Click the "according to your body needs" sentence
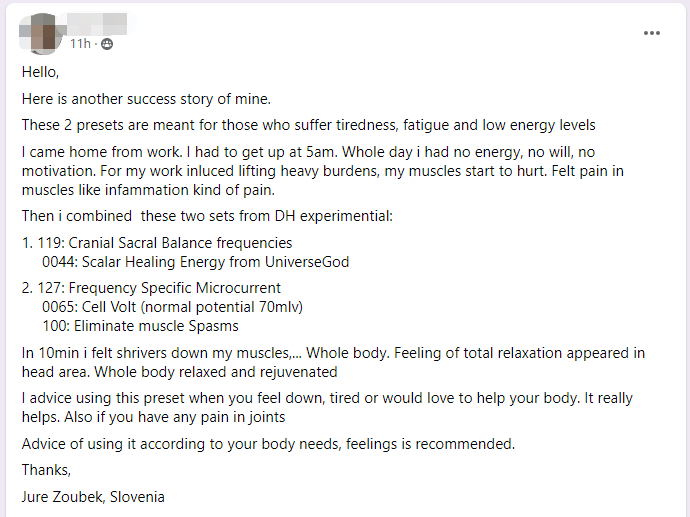Image resolution: width=690 pixels, height=517 pixels. tap(268, 443)
